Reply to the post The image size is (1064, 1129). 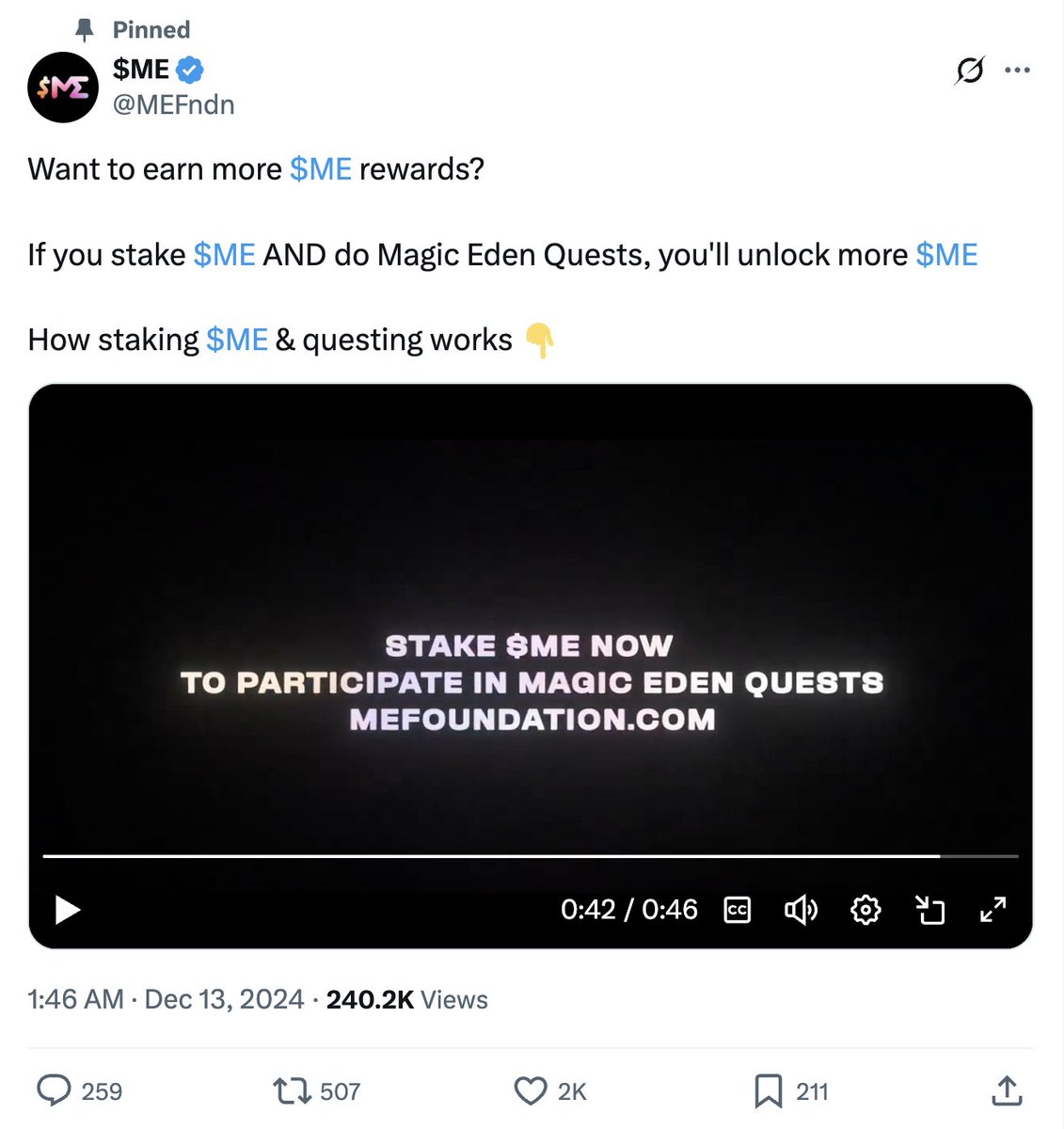click(x=55, y=1090)
